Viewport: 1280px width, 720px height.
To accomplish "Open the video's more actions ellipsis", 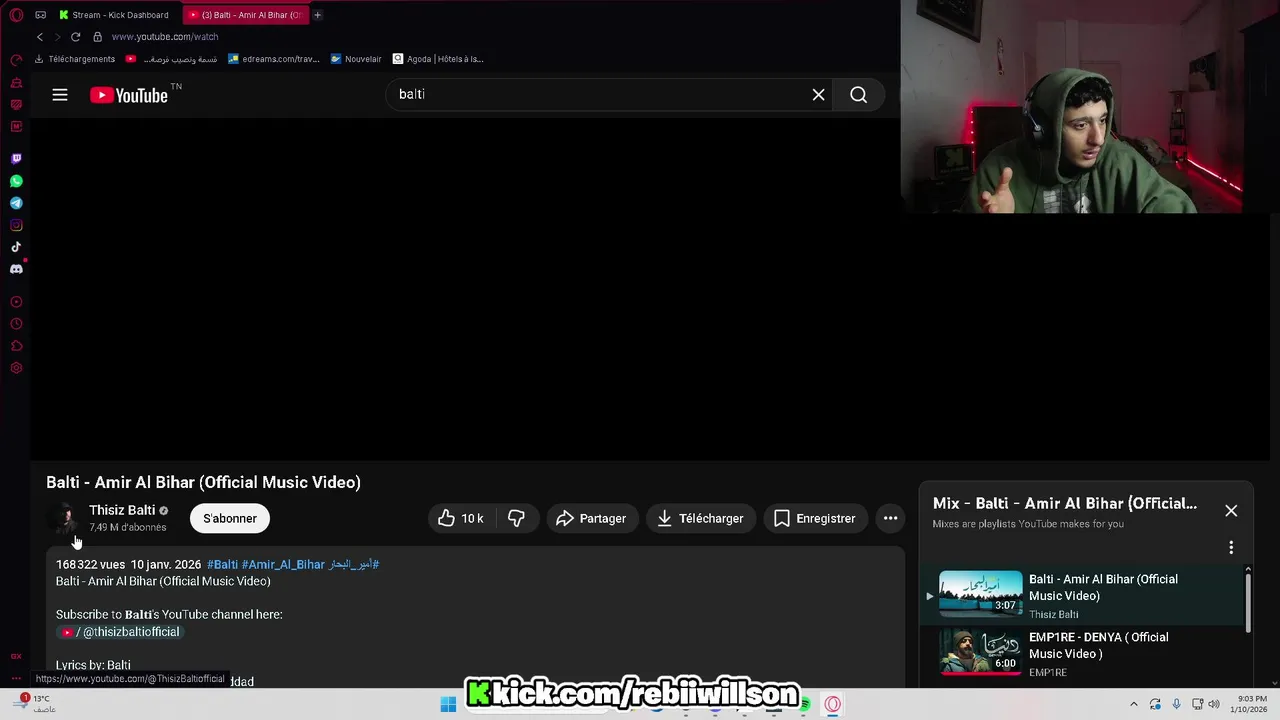I will click(x=890, y=518).
